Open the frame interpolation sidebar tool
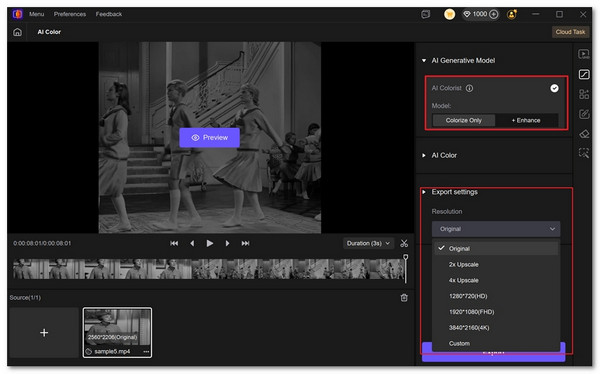 (x=584, y=94)
